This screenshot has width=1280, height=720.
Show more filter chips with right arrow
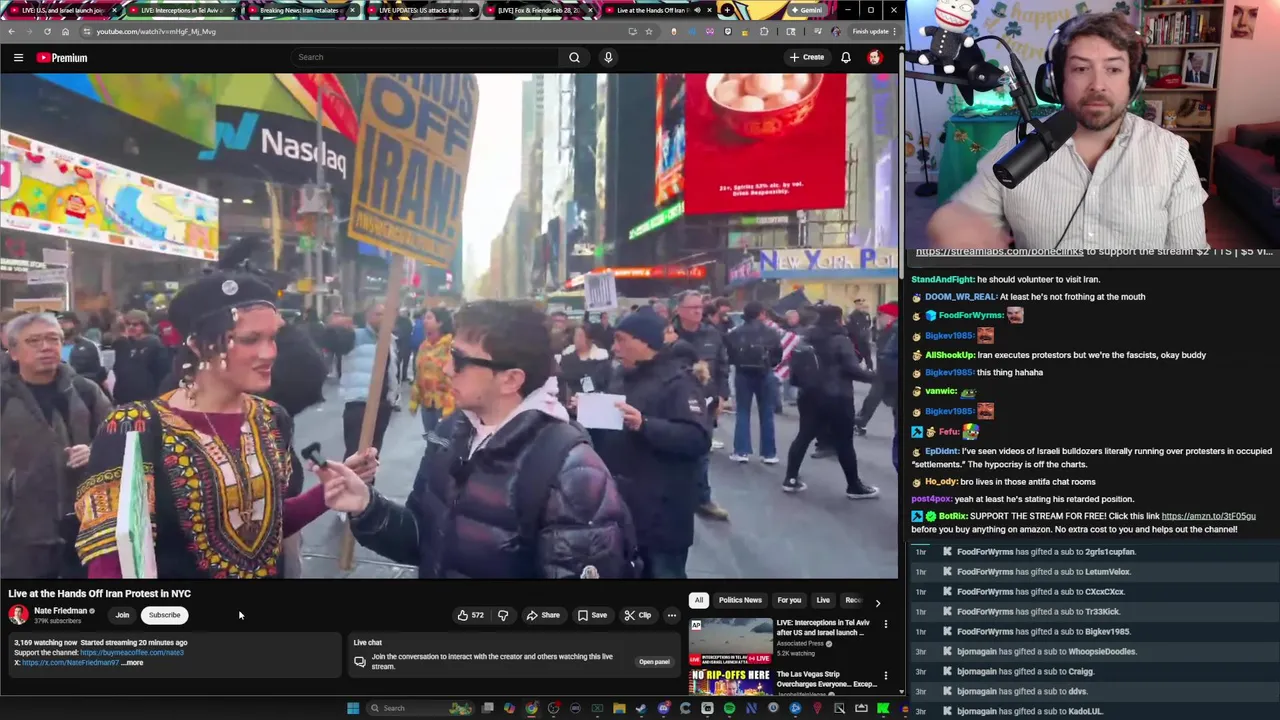(878, 602)
